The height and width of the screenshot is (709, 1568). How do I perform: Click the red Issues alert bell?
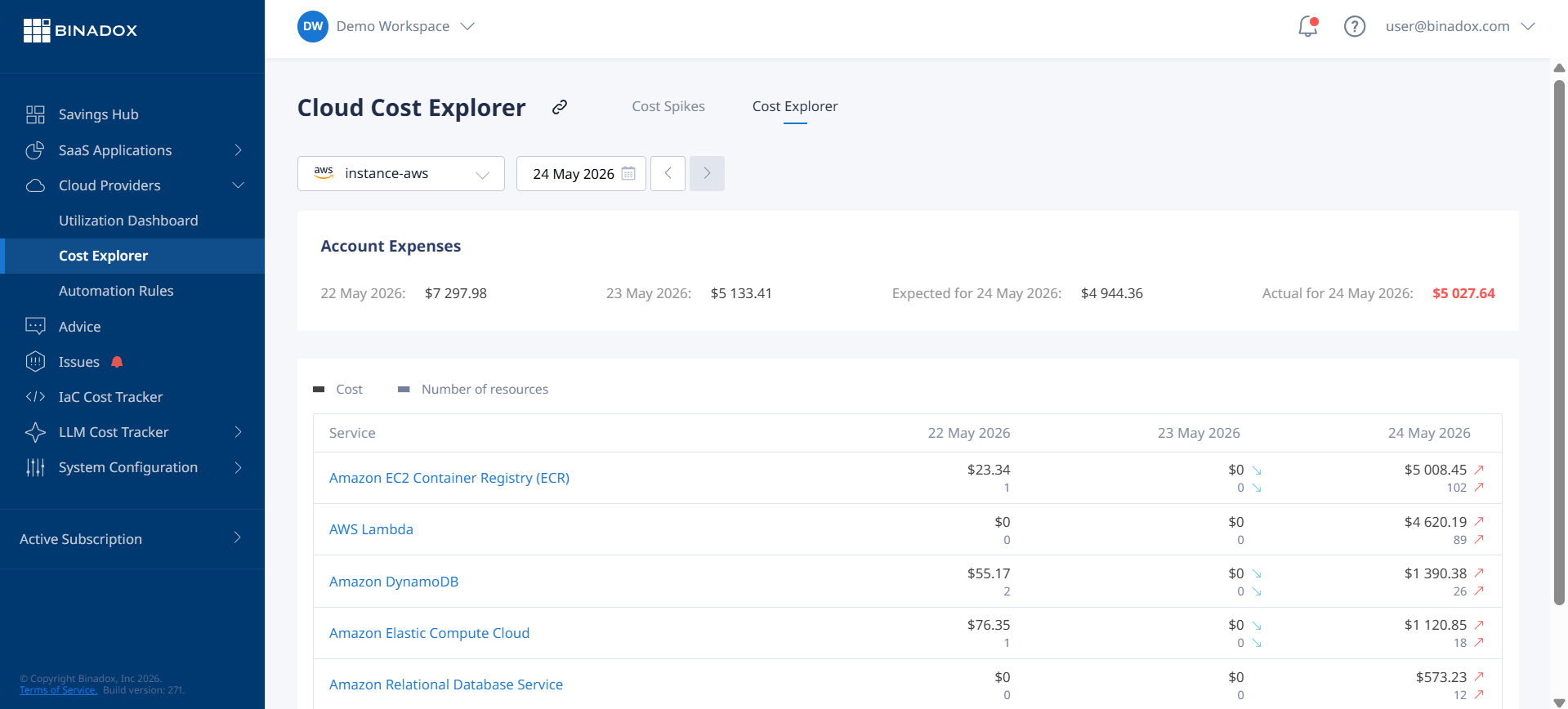coord(117,362)
